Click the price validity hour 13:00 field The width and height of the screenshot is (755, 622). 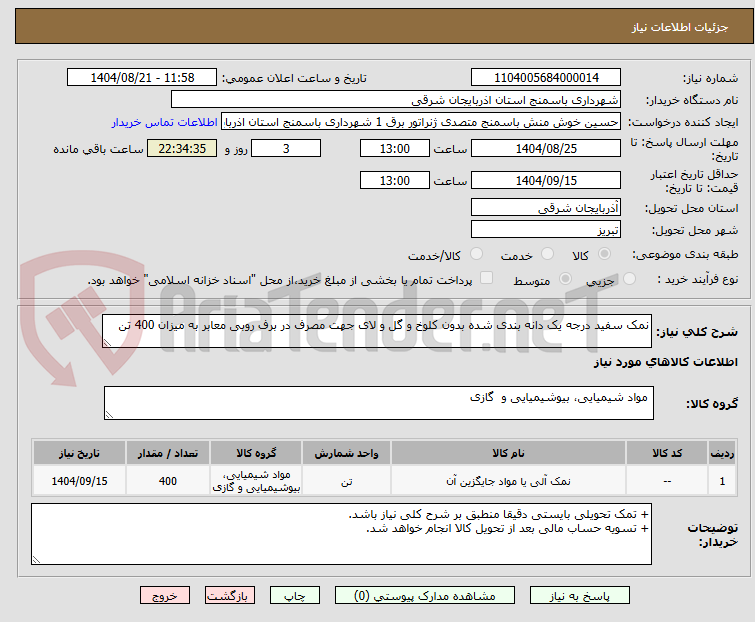395,181
